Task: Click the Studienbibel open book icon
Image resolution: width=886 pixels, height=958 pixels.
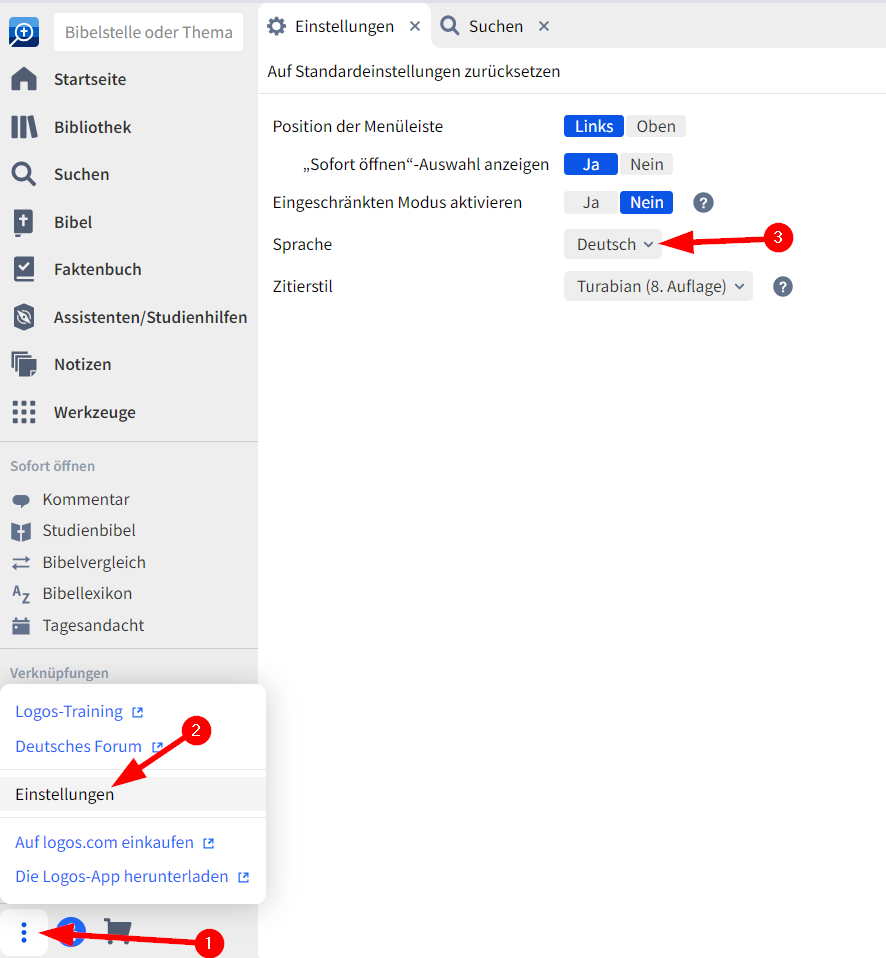Action: (x=21, y=532)
